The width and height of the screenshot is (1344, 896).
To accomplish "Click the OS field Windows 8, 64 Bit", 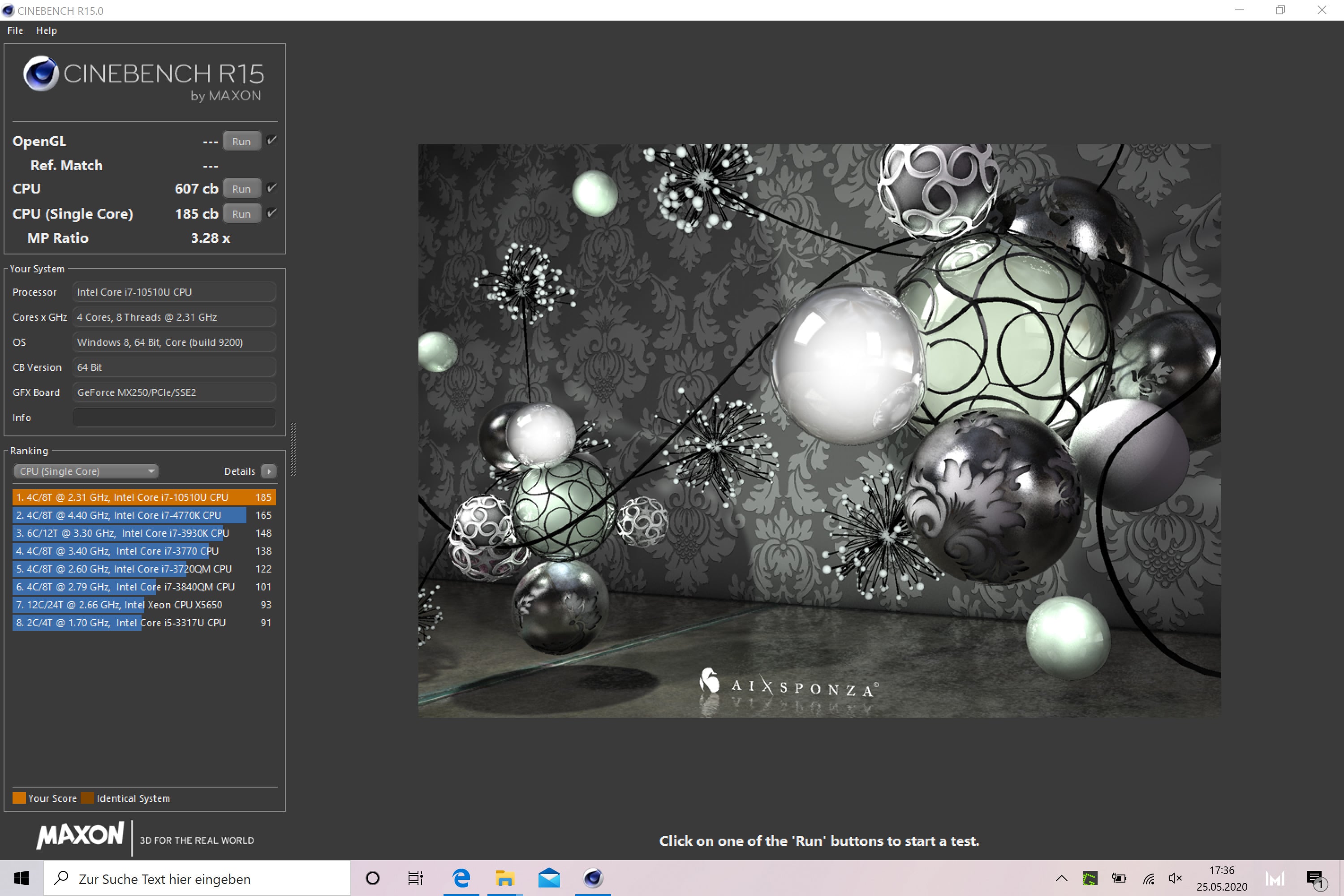I will pos(174,342).
